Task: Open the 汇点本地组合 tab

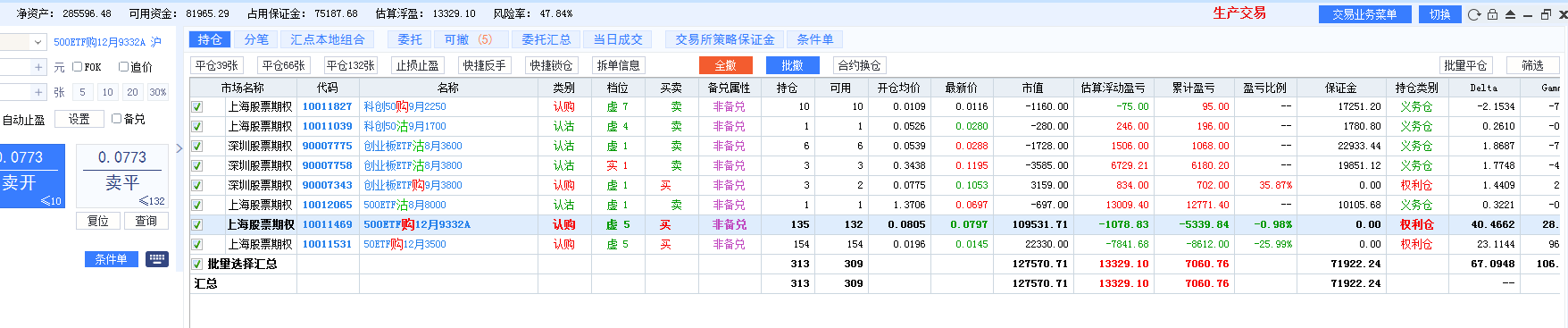Action: 328,39
